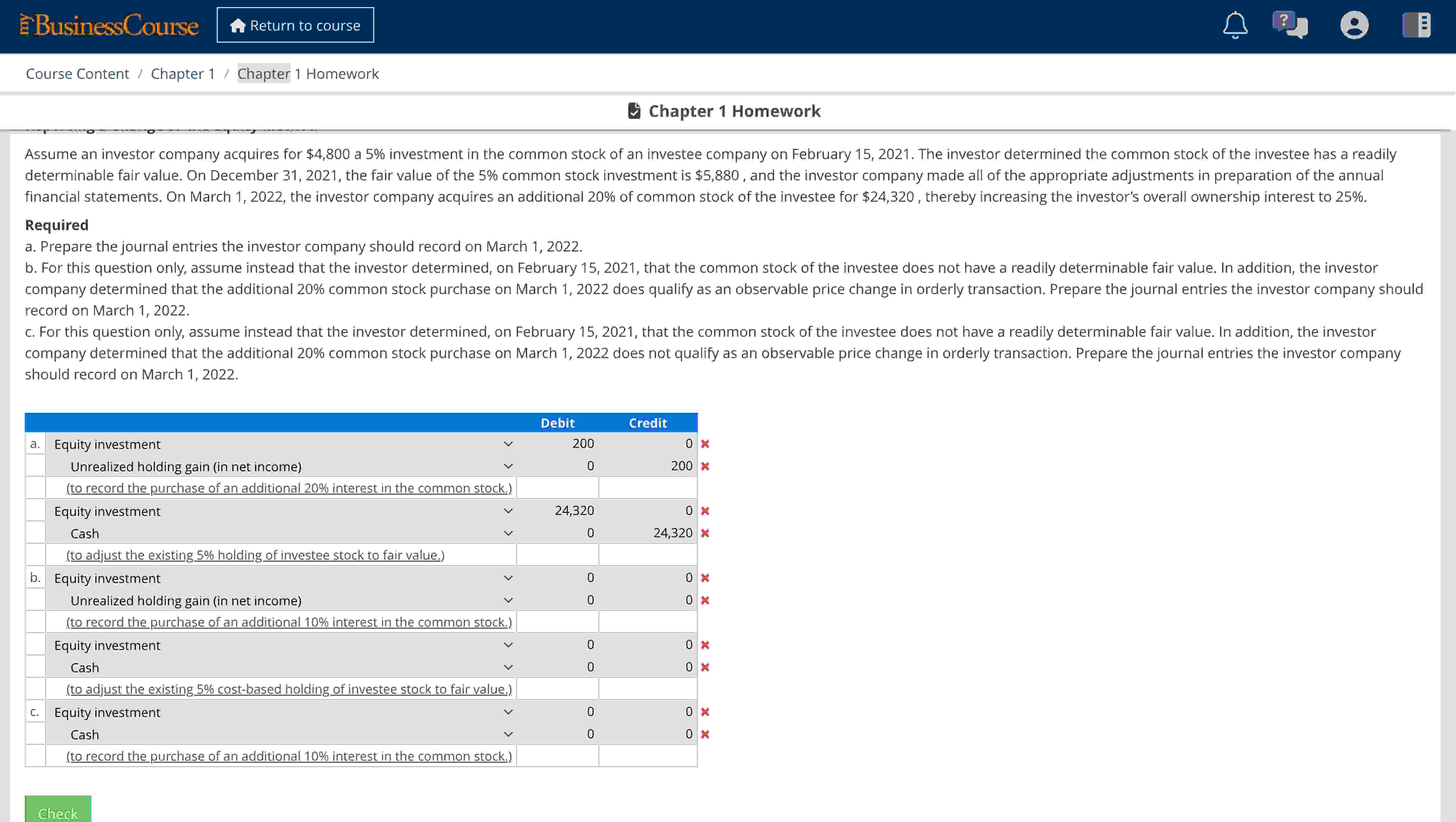Click the Chapter 1 Homework document icon
Image resolution: width=1456 pixels, height=822 pixels.
coord(634,111)
